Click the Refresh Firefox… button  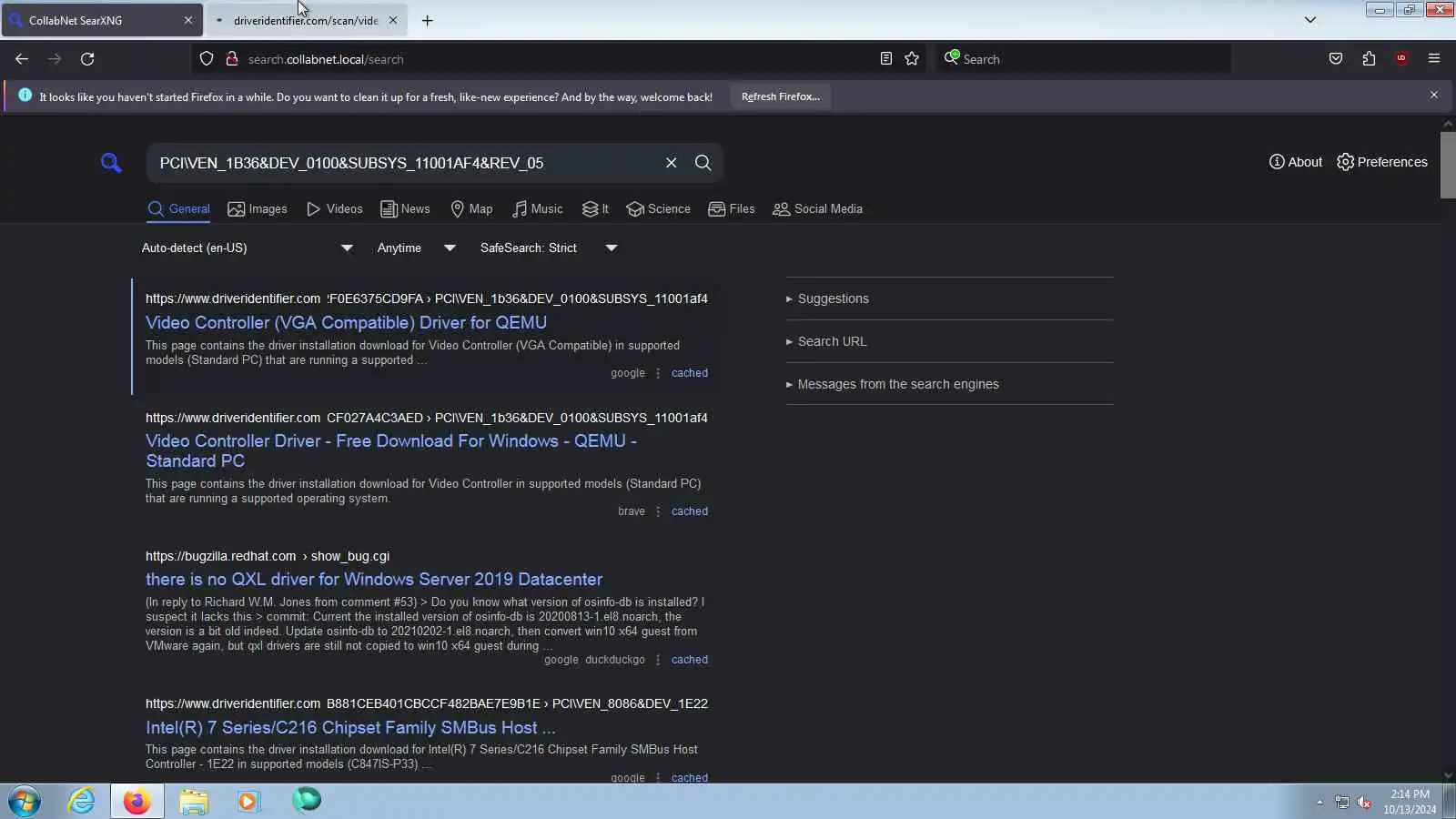(x=781, y=96)
